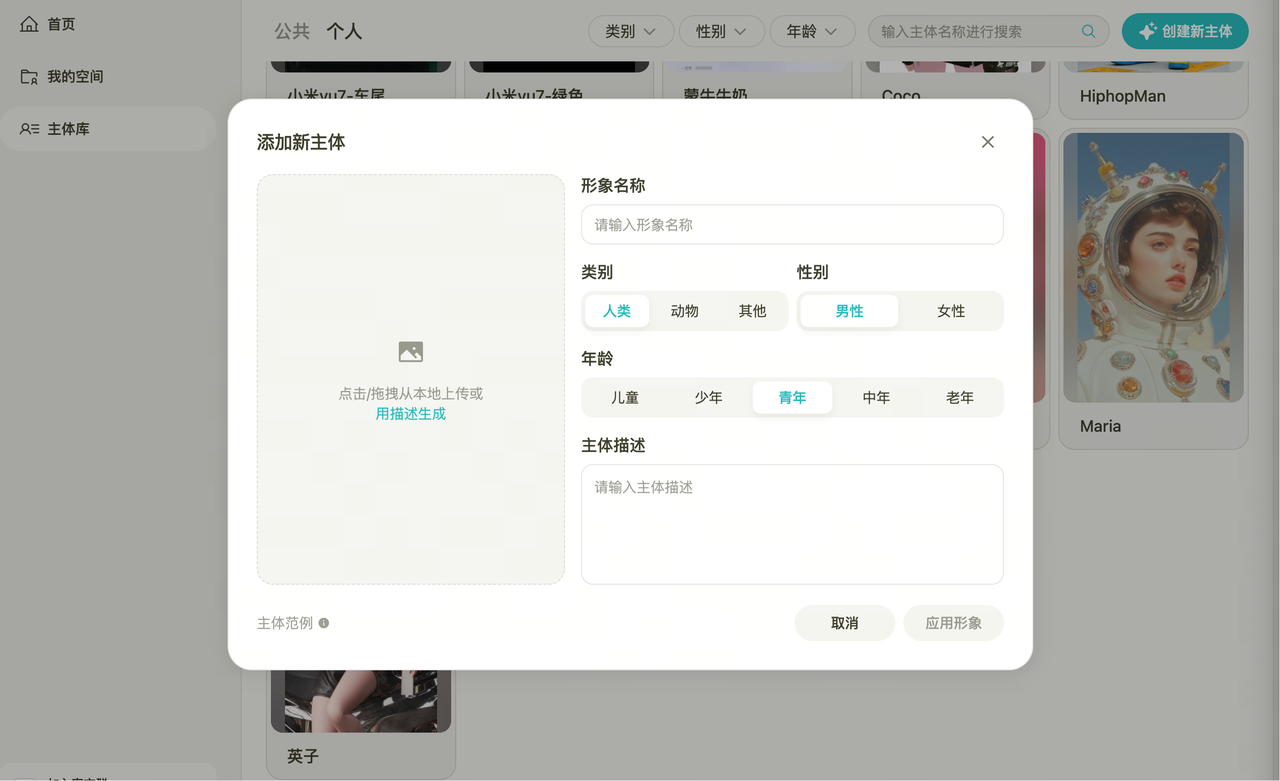Click the info icon beside 主体范例
1280x781 pixels.
tap(324, 623)
